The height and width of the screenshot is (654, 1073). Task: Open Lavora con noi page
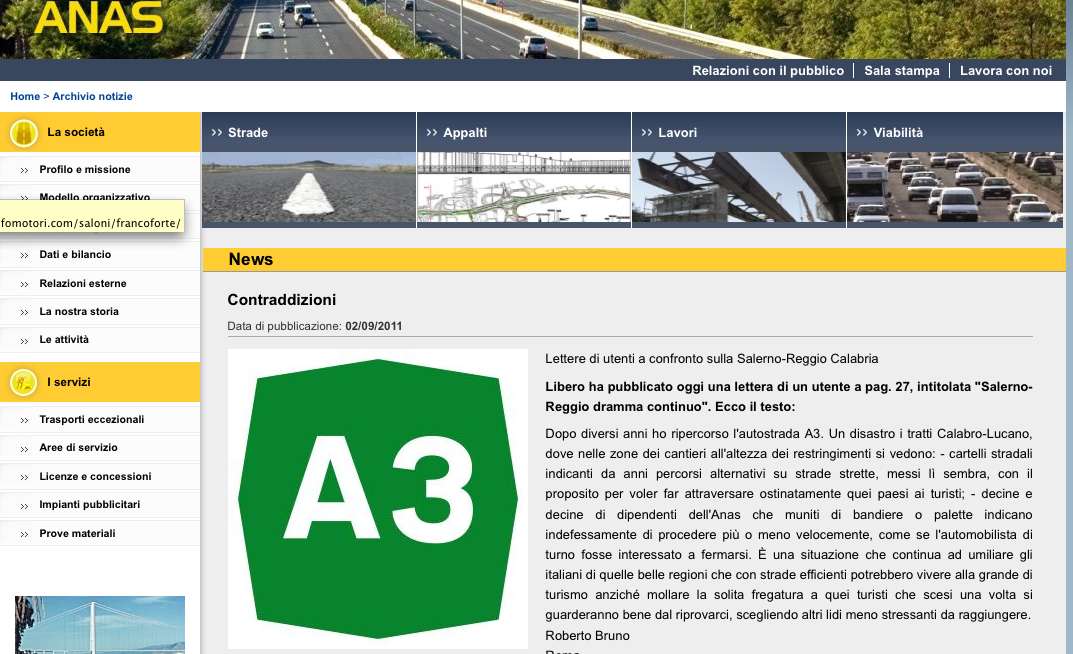coord(1006,70)
